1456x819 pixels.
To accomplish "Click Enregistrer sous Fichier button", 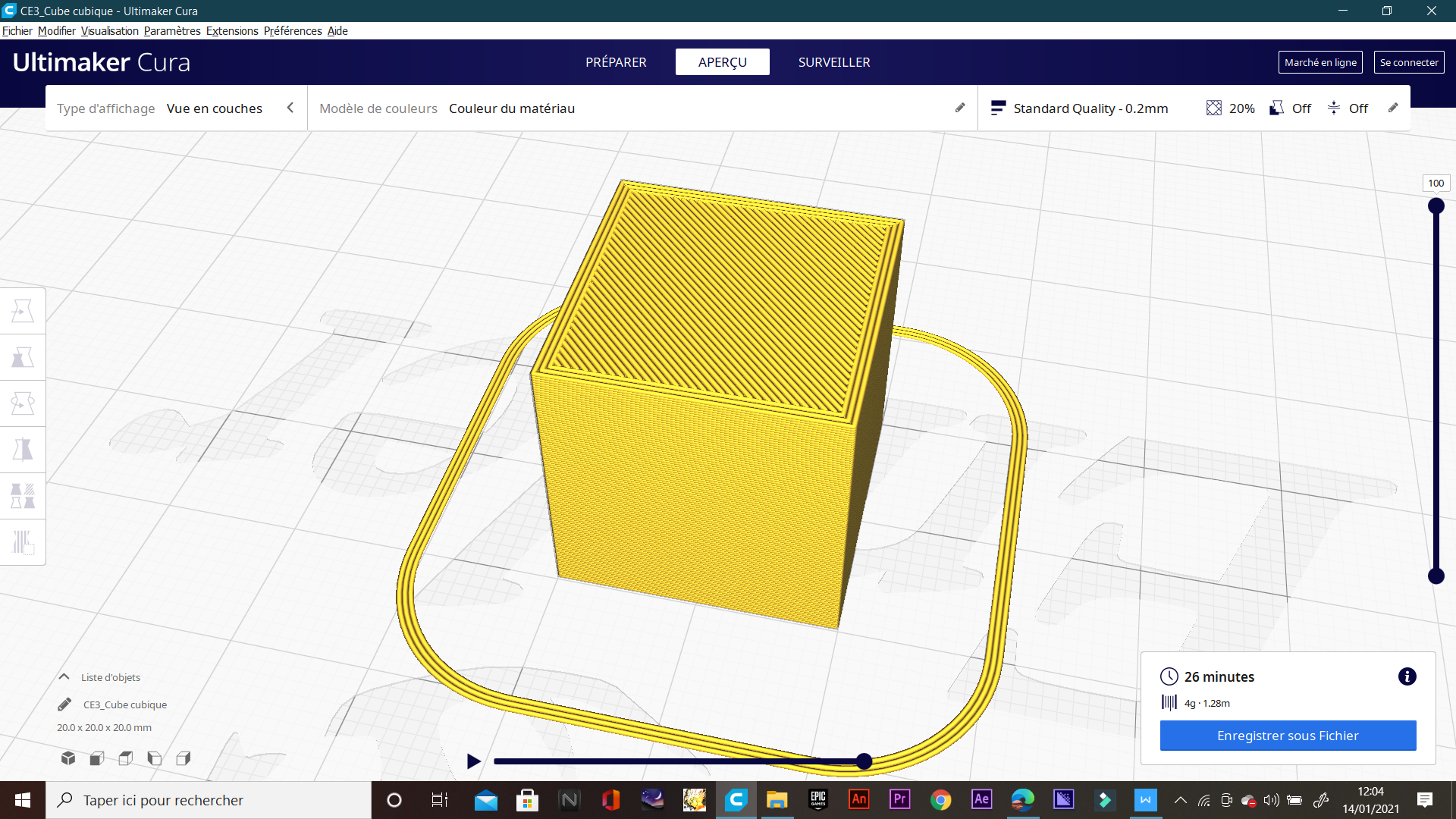I will [x=1288, y=736].
